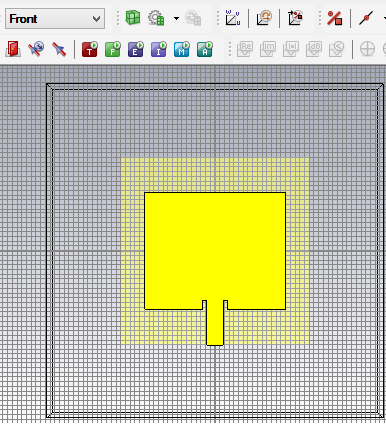Click the grayed update mesh icon

[193, 18]
